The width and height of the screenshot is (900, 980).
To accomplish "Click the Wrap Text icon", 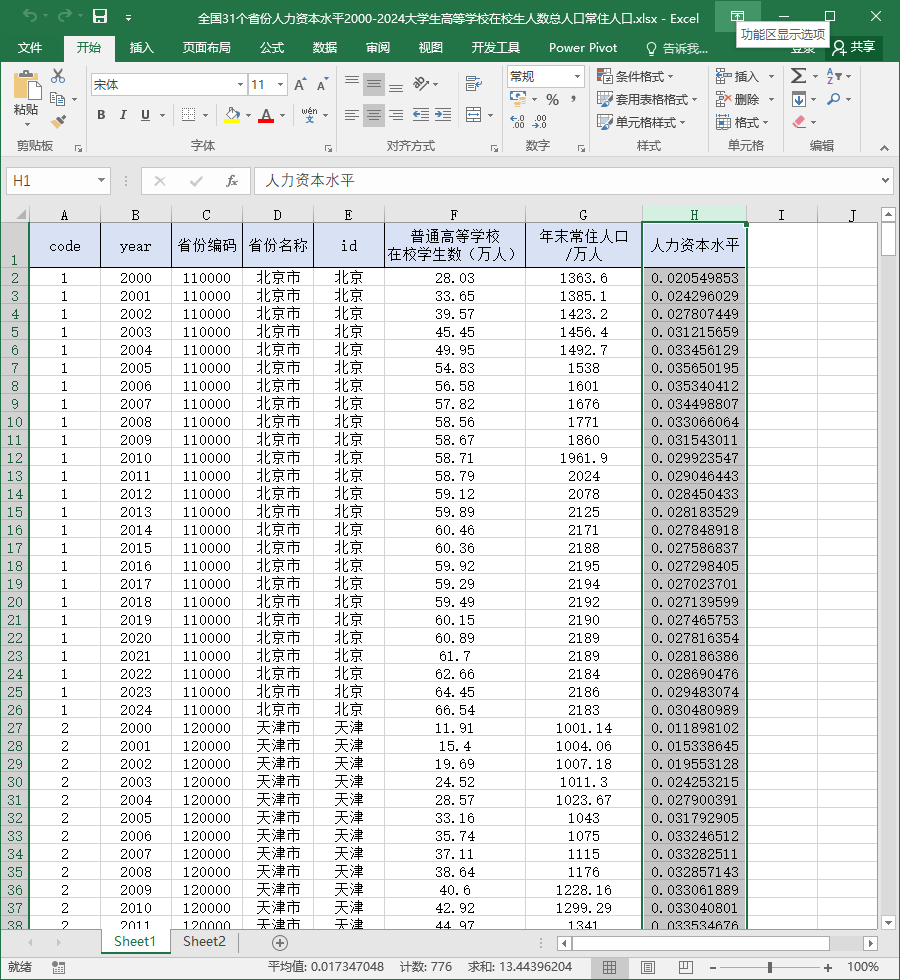I will (474, 84).
